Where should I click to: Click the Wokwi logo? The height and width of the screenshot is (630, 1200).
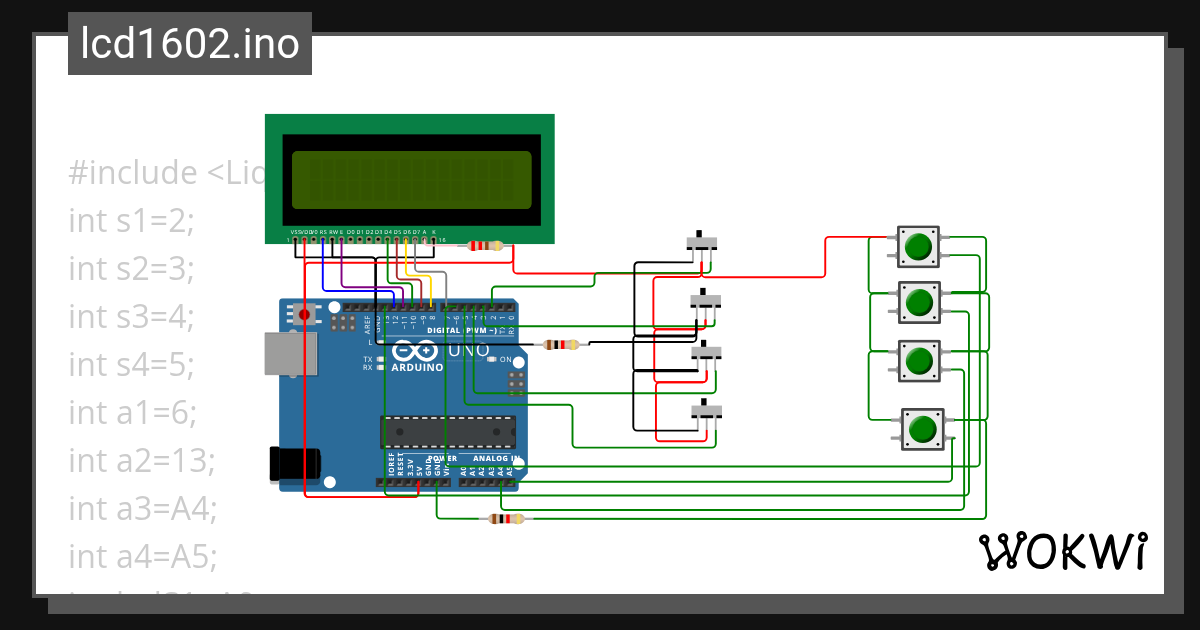pos(1063,549)
